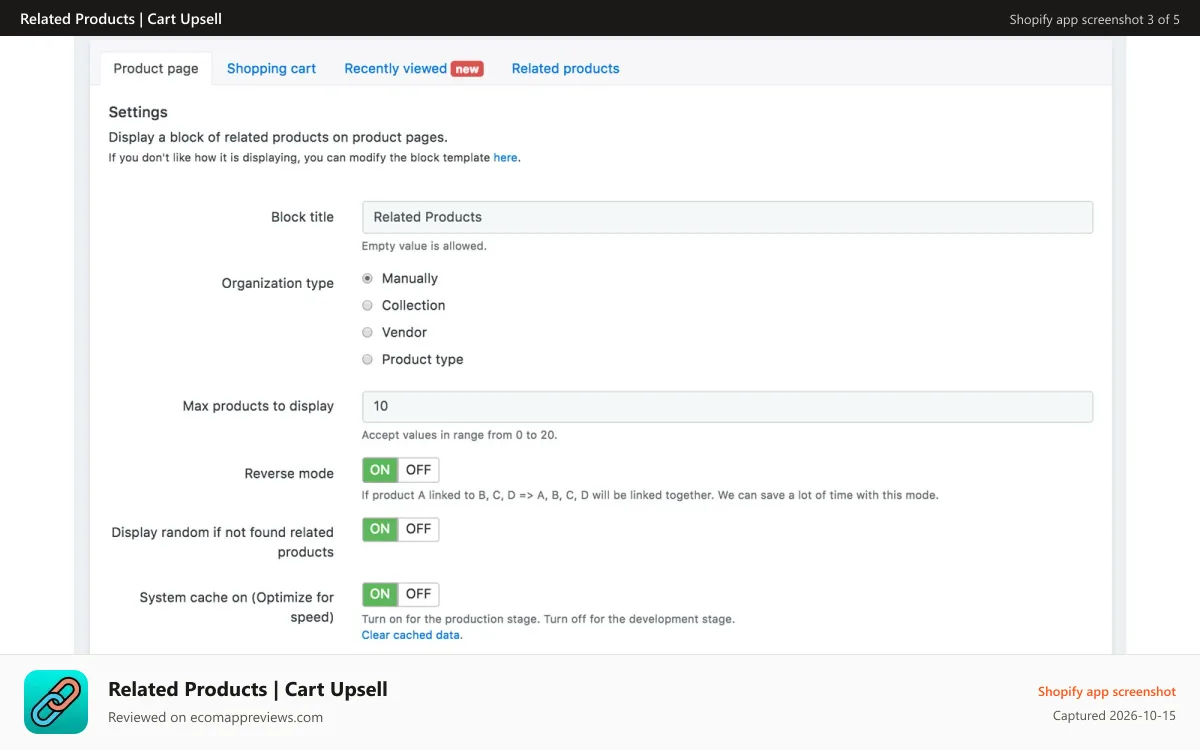Turn Reverse mode ON
This screenshot has width=1200, height=750.
380,470
